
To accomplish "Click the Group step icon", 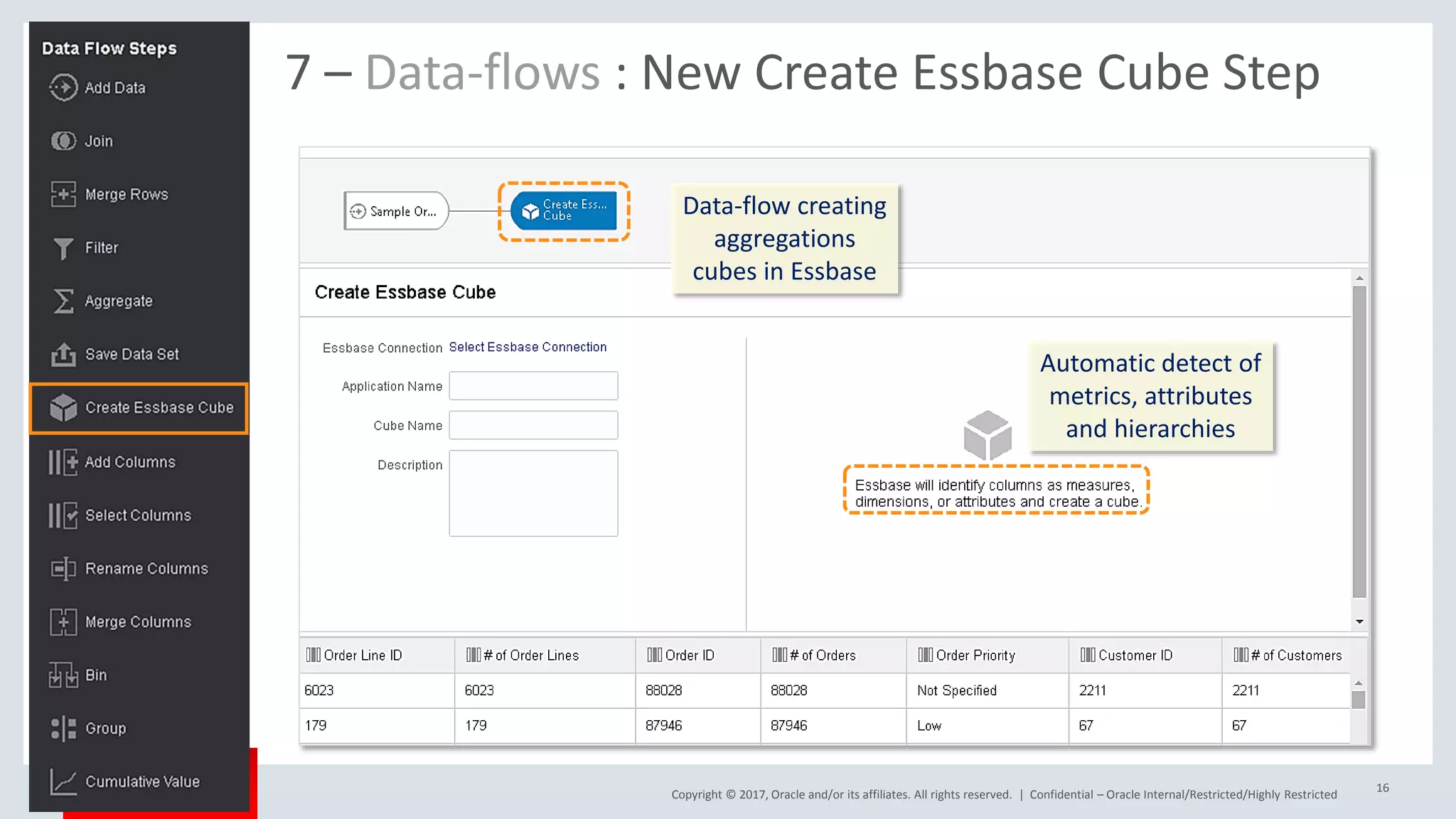I will (63, 729).
